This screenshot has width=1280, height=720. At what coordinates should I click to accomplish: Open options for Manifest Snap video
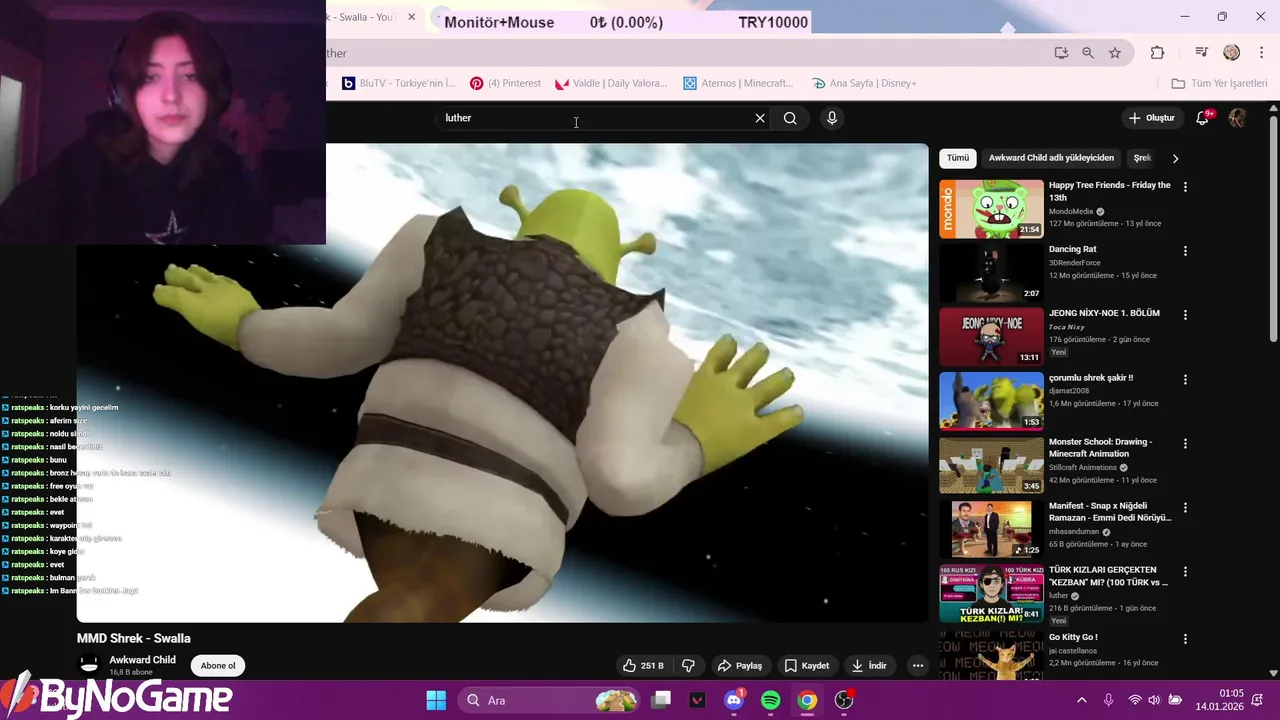pos(1185,508)
